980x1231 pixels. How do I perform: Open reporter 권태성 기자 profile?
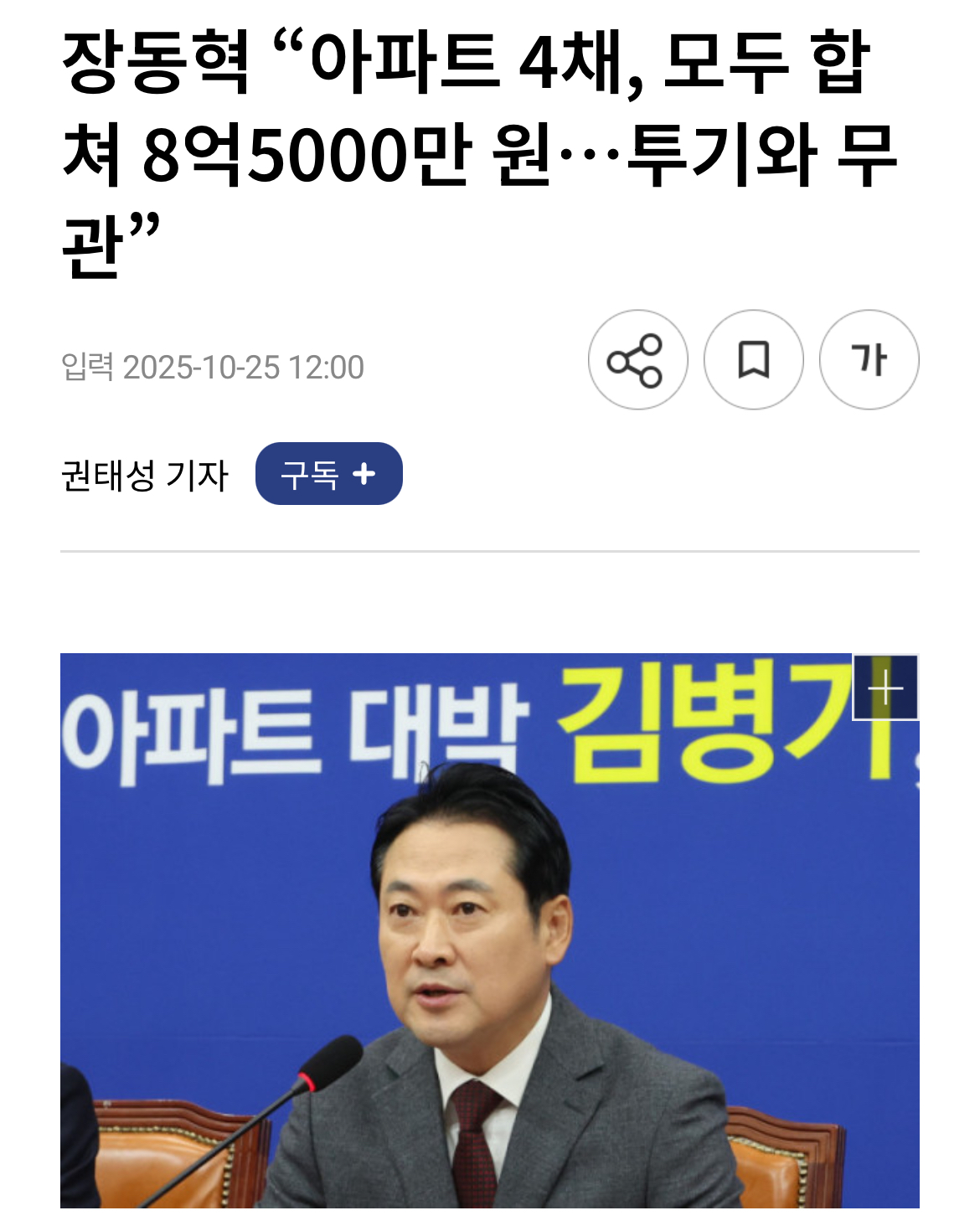pyautogui.click(x=144, y=475)
